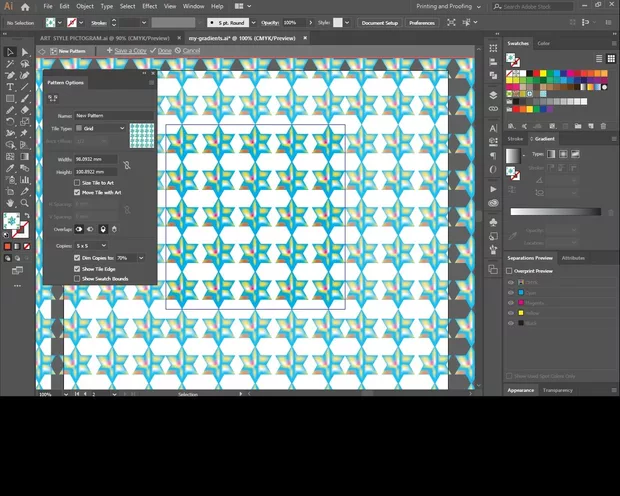Hide the Magenta separation eye
Screen dimensions: 620x496
pos(510,303)
